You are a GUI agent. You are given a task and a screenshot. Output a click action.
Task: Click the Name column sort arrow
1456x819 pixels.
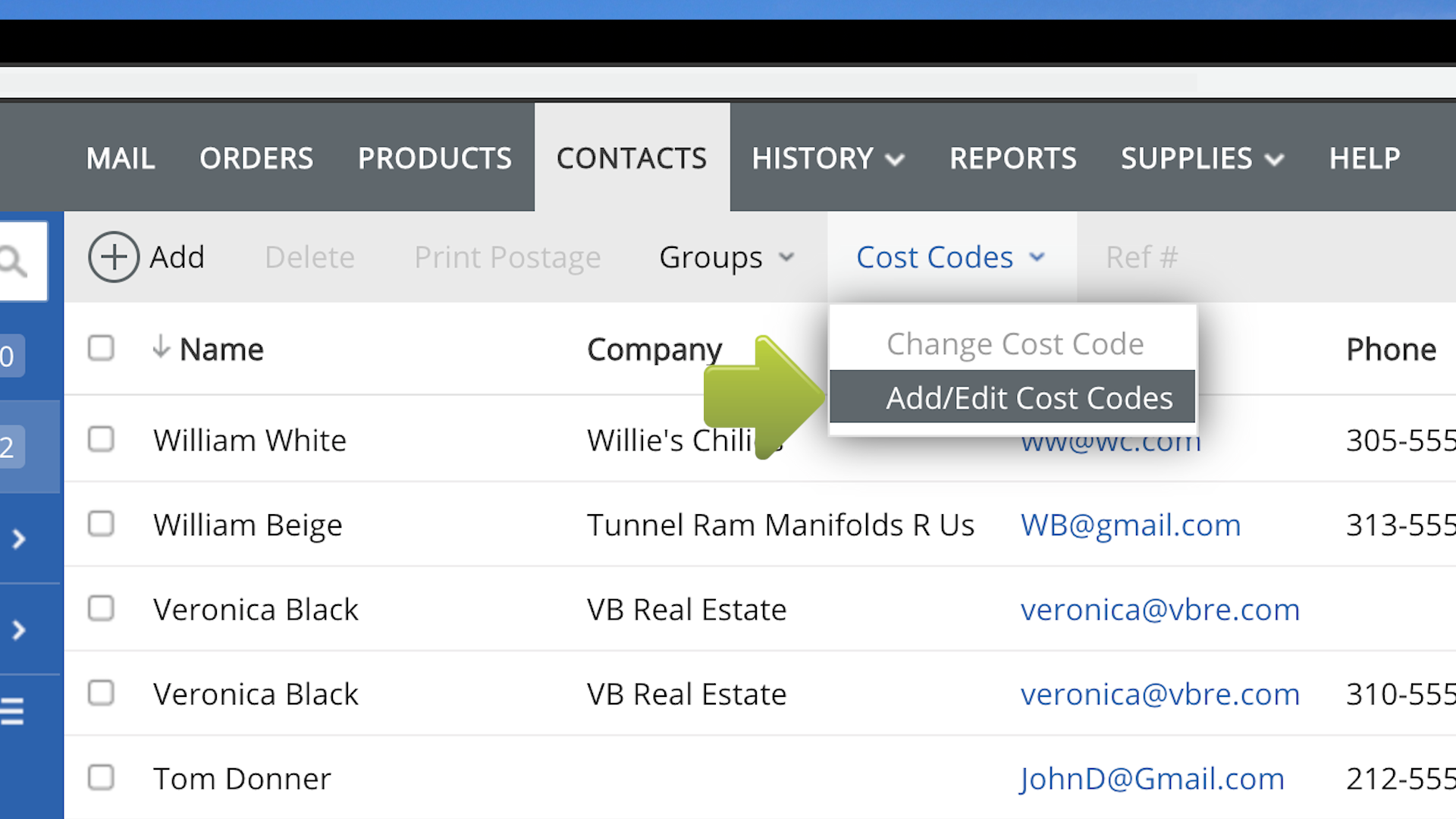[x=161, y=347]
